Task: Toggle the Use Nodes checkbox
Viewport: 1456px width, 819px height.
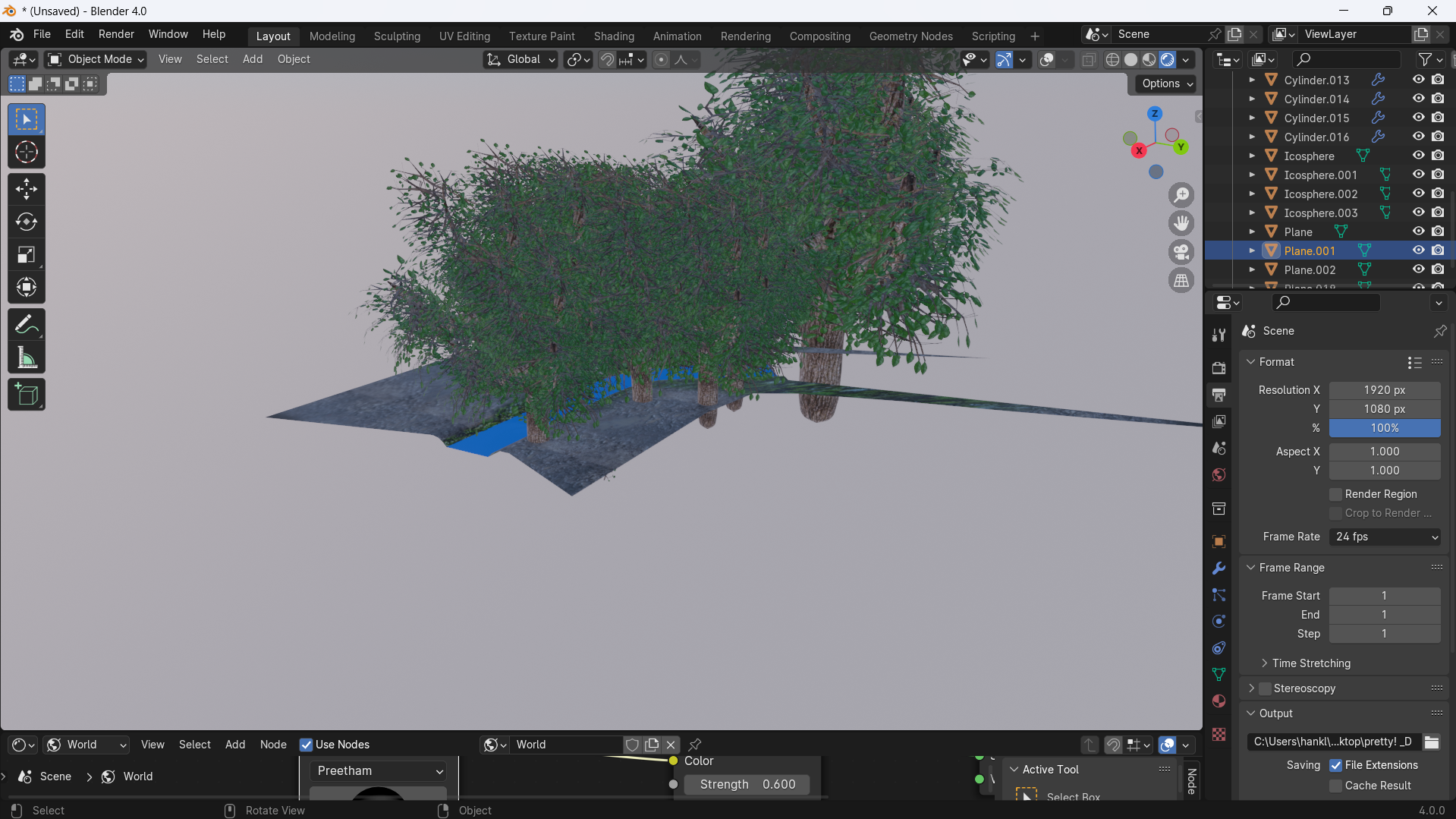Action: click(307, 745)
